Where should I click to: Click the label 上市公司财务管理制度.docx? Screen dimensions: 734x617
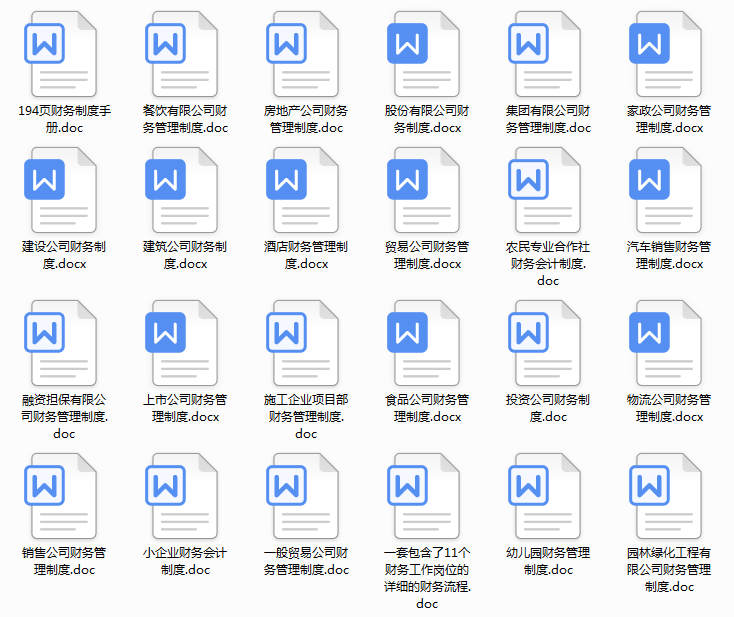click(185, 408)
